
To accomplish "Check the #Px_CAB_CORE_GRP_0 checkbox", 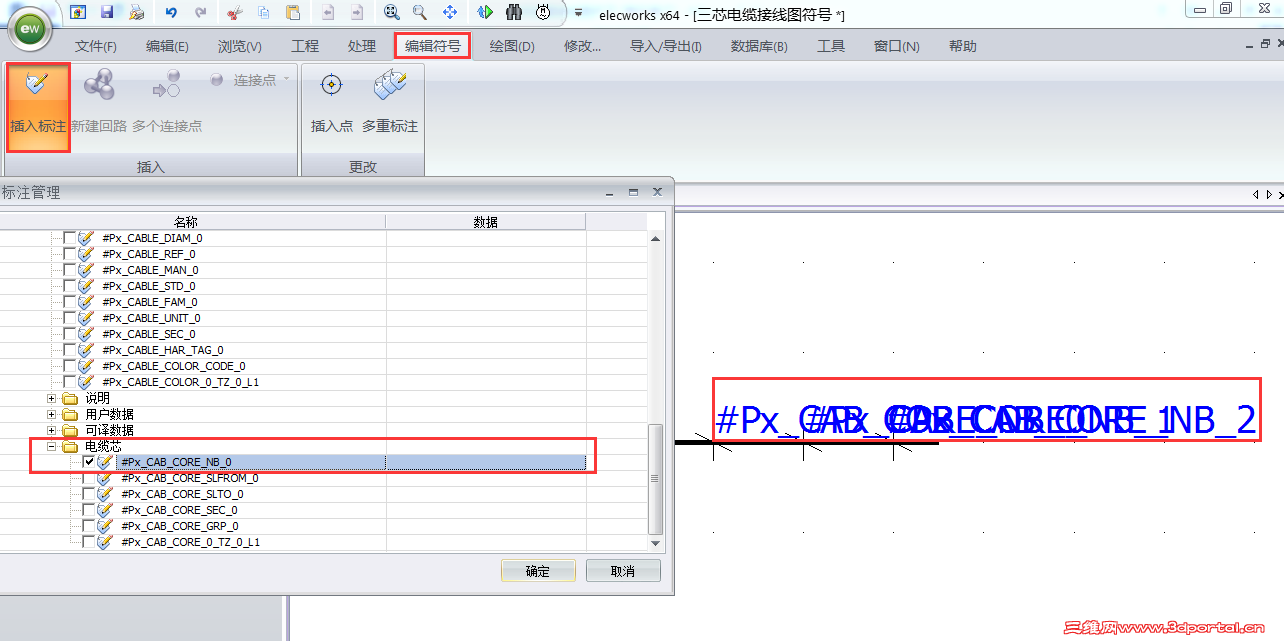I will (88, 526).
